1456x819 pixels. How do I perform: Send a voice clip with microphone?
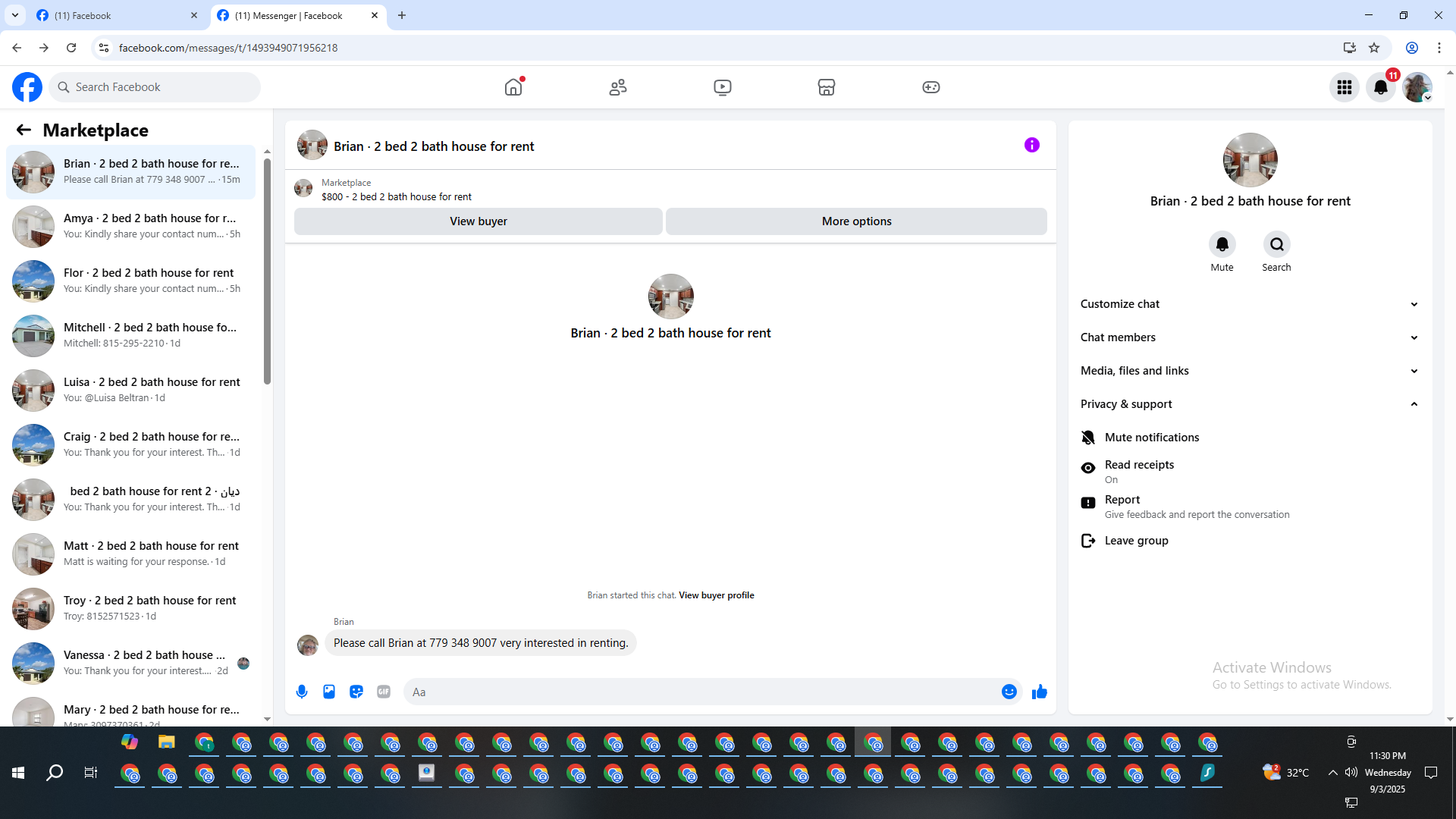[x=302, y=692]
